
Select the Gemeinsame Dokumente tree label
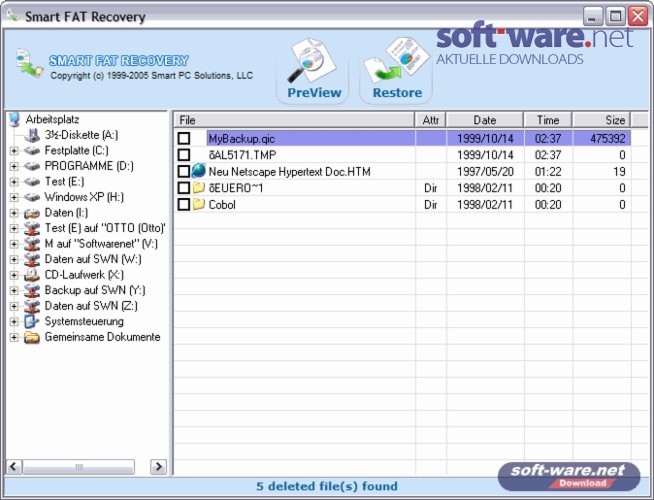103,337
